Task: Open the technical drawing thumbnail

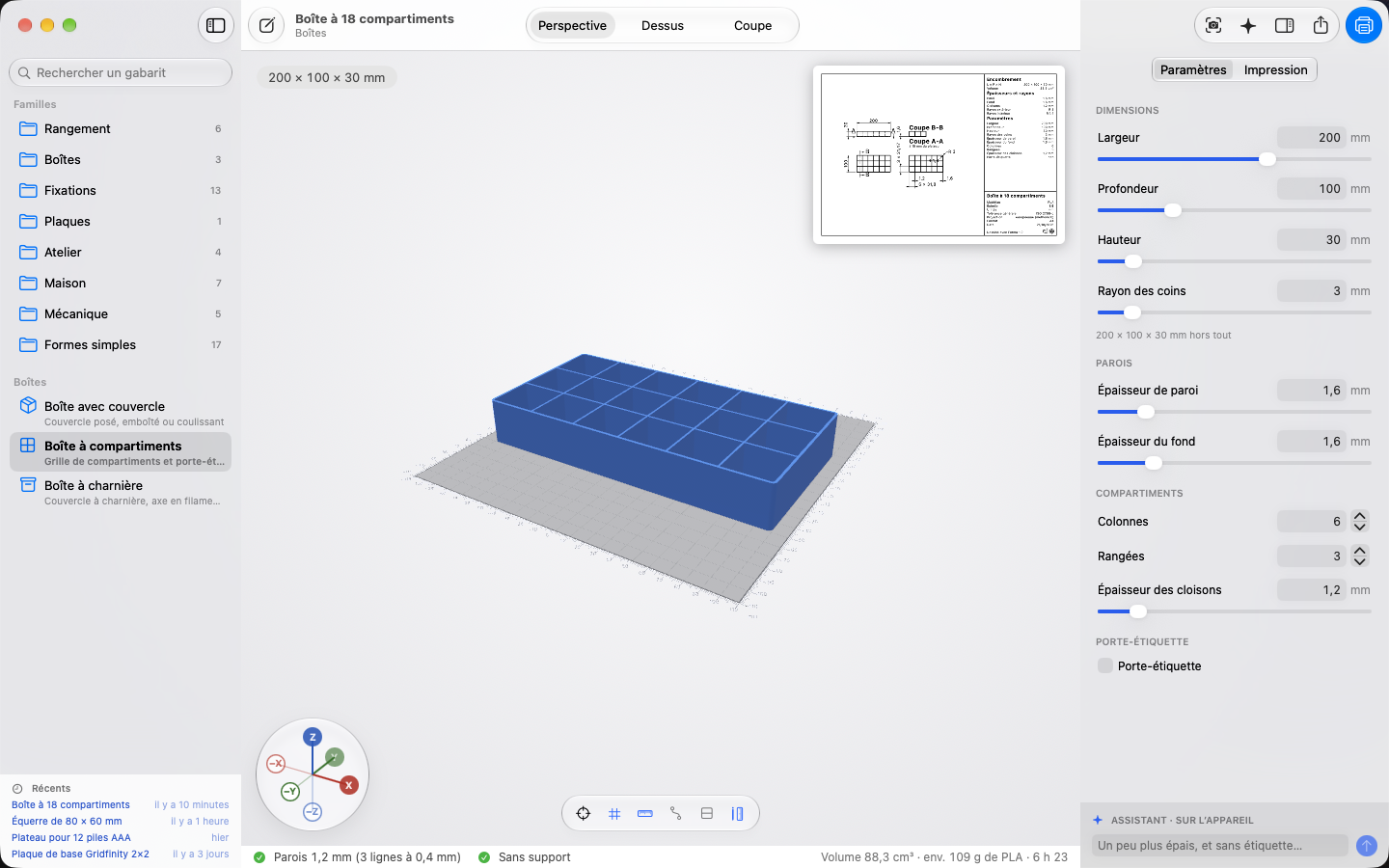Action: coord(939,154)
